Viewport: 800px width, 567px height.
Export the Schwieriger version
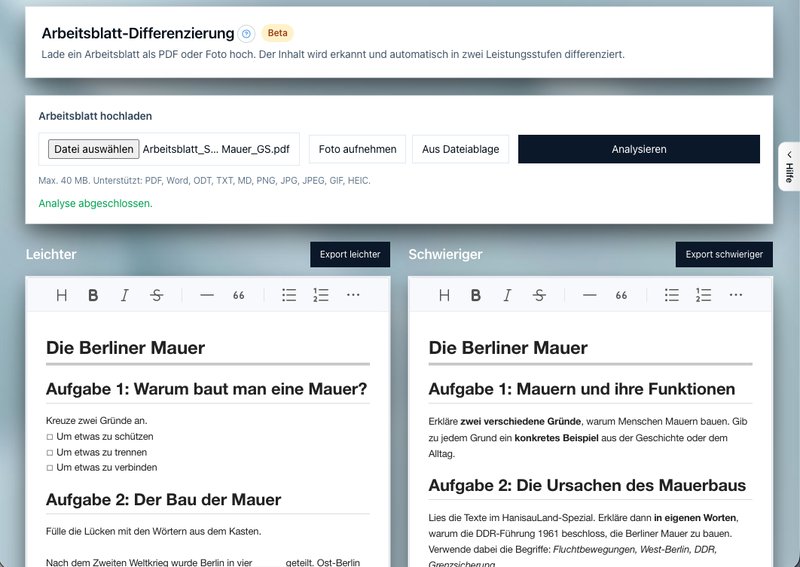coord(724,254)
